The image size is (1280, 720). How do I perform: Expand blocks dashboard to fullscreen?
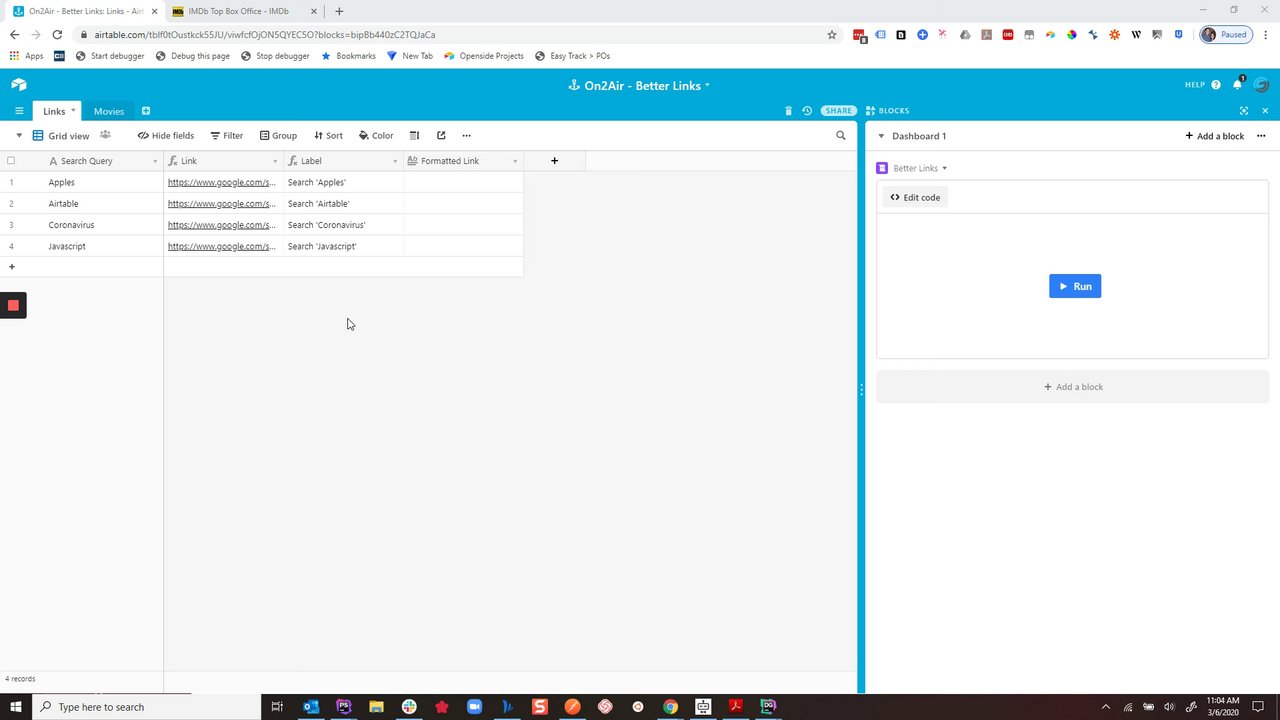coord(1244,111)
